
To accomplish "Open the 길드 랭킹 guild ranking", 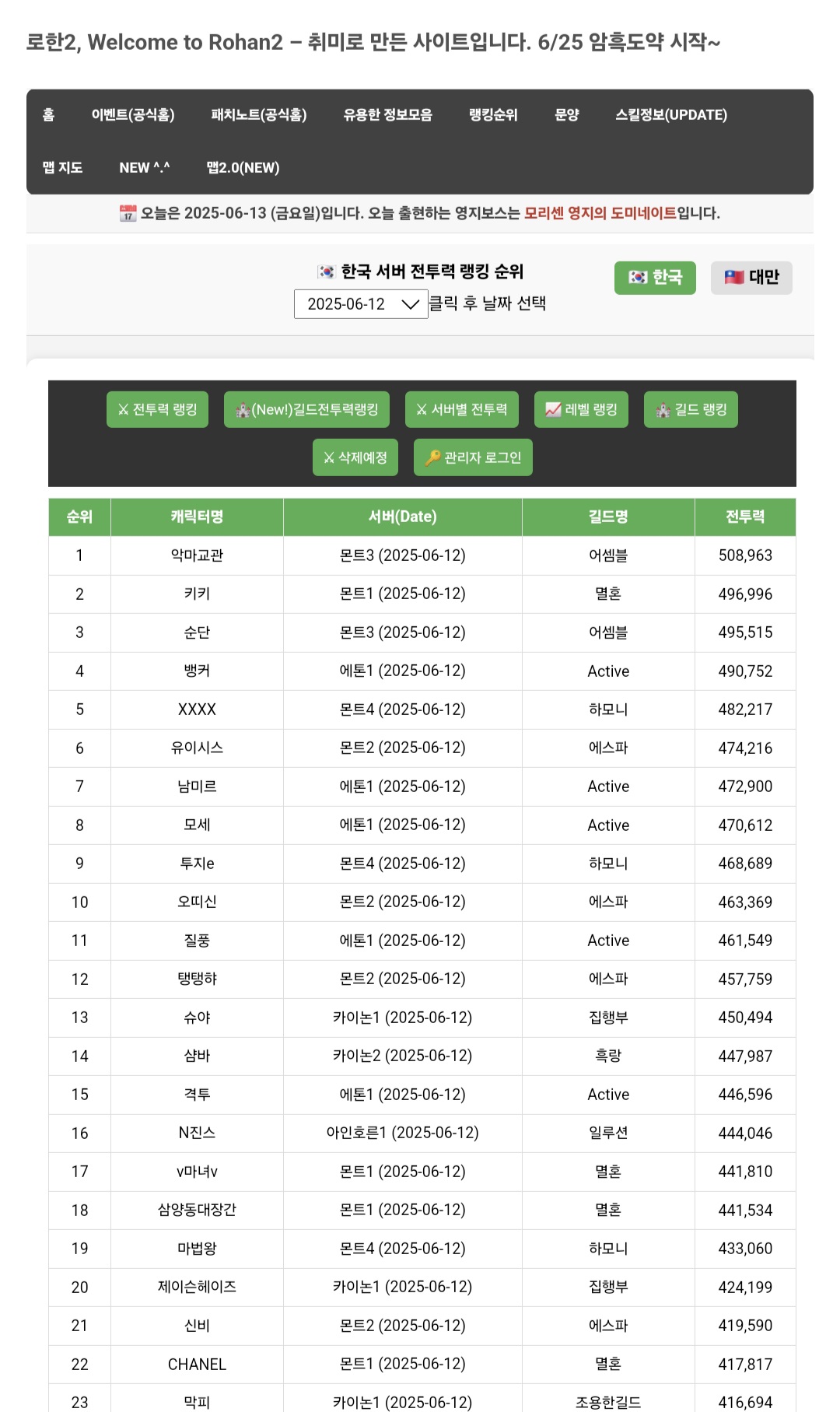I will (691, 410).
